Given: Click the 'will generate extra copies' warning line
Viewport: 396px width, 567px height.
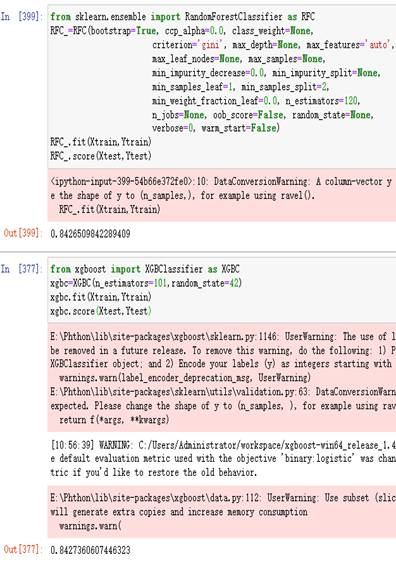Looking at the screenshot, I should [179, 512].
